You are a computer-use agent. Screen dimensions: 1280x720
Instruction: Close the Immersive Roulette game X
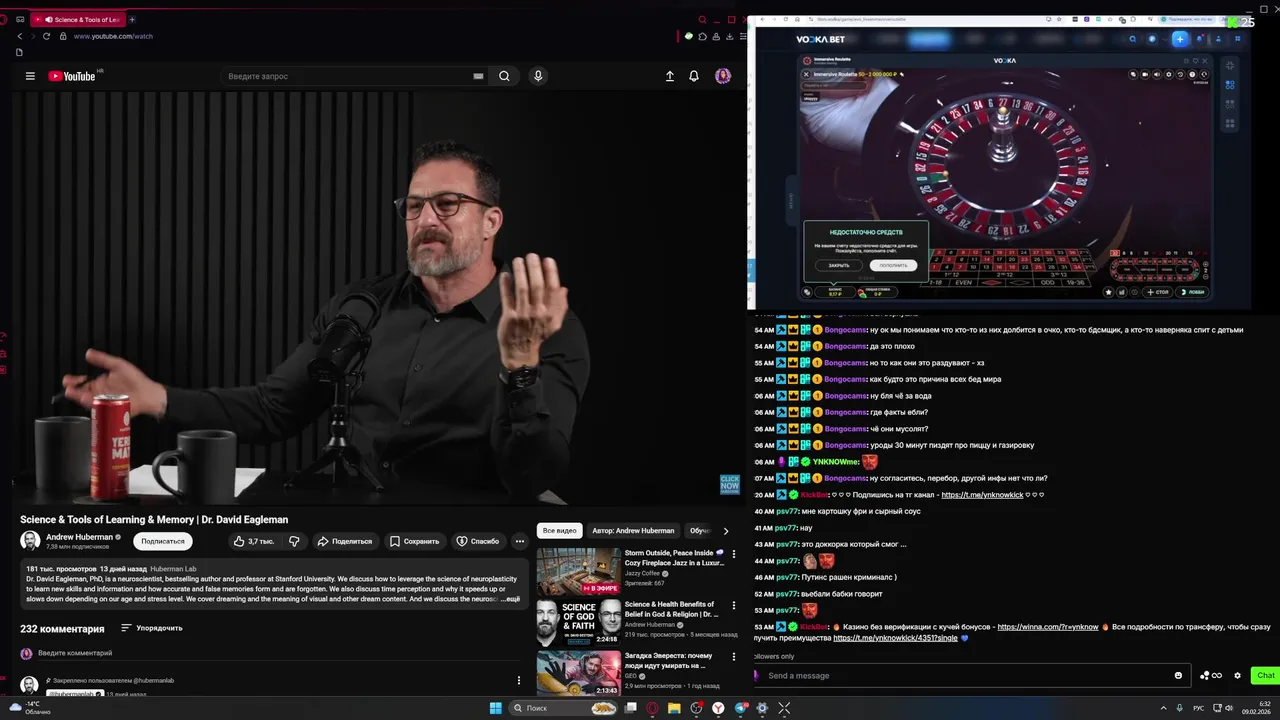point(806,74)
